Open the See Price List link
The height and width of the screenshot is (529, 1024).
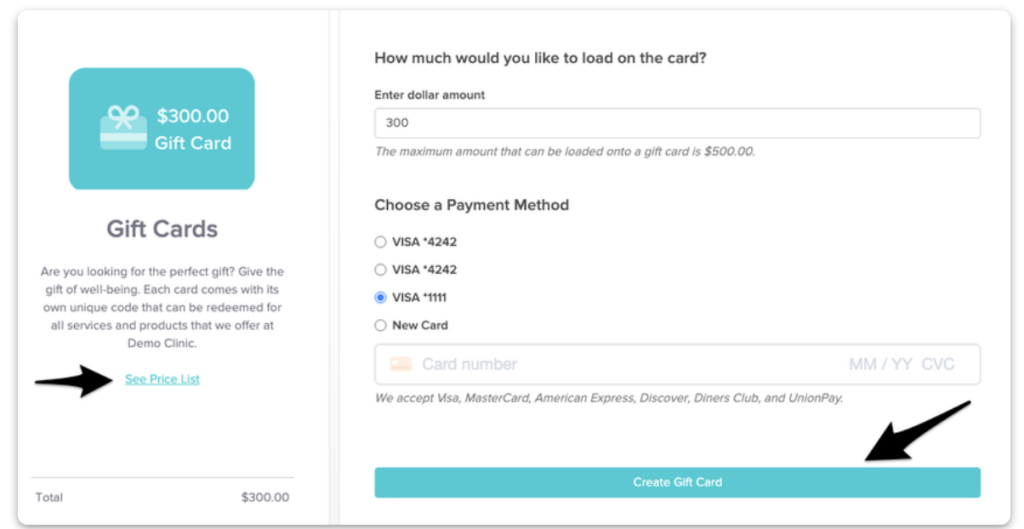tap(162, 379)
